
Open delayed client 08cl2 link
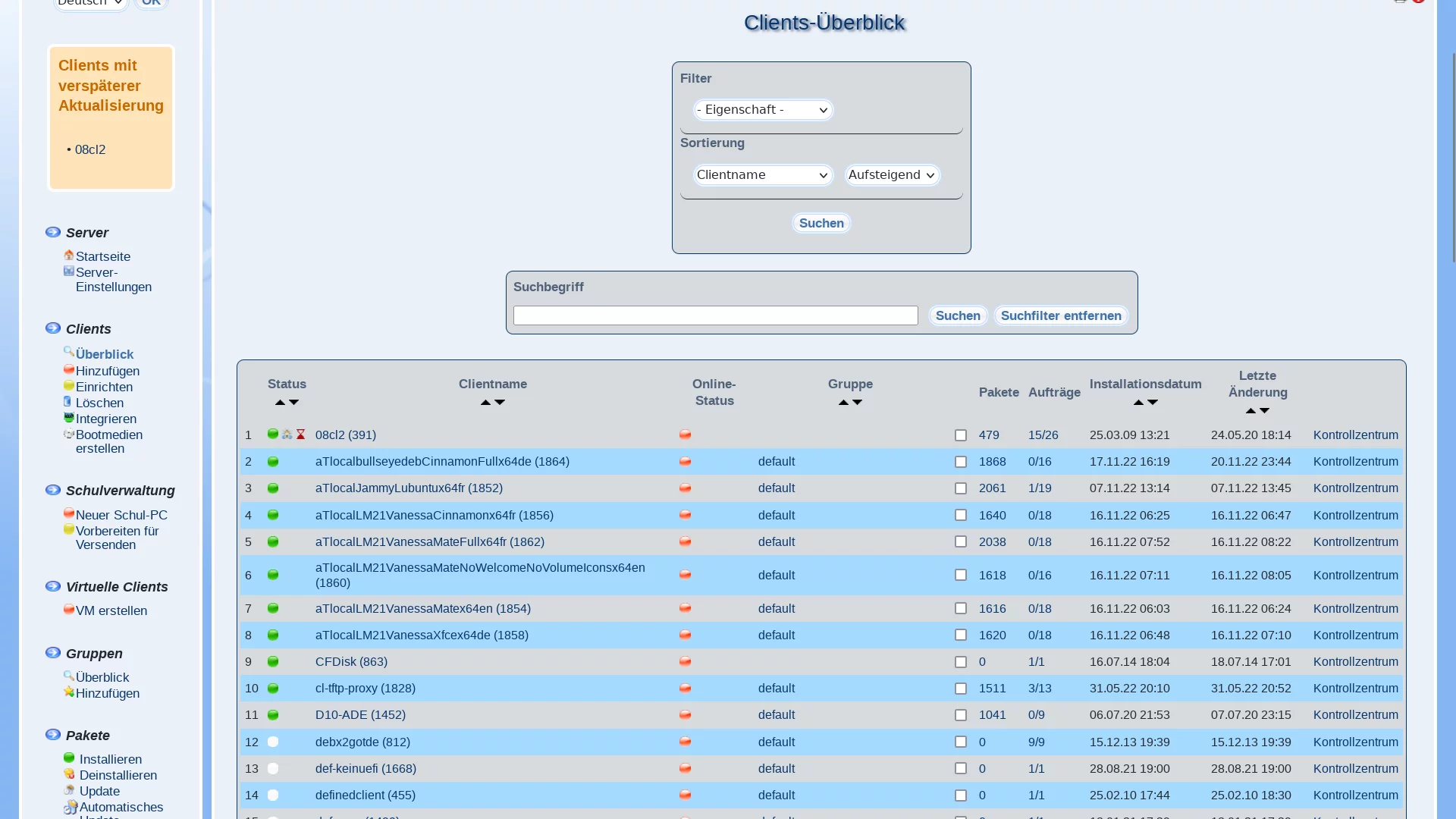[90, 149]
